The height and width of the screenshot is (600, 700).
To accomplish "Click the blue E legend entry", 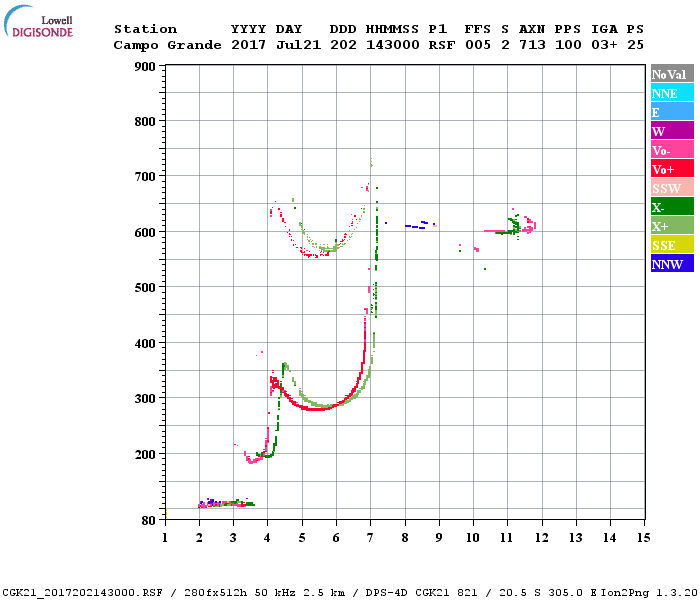I will coord(672,112).
